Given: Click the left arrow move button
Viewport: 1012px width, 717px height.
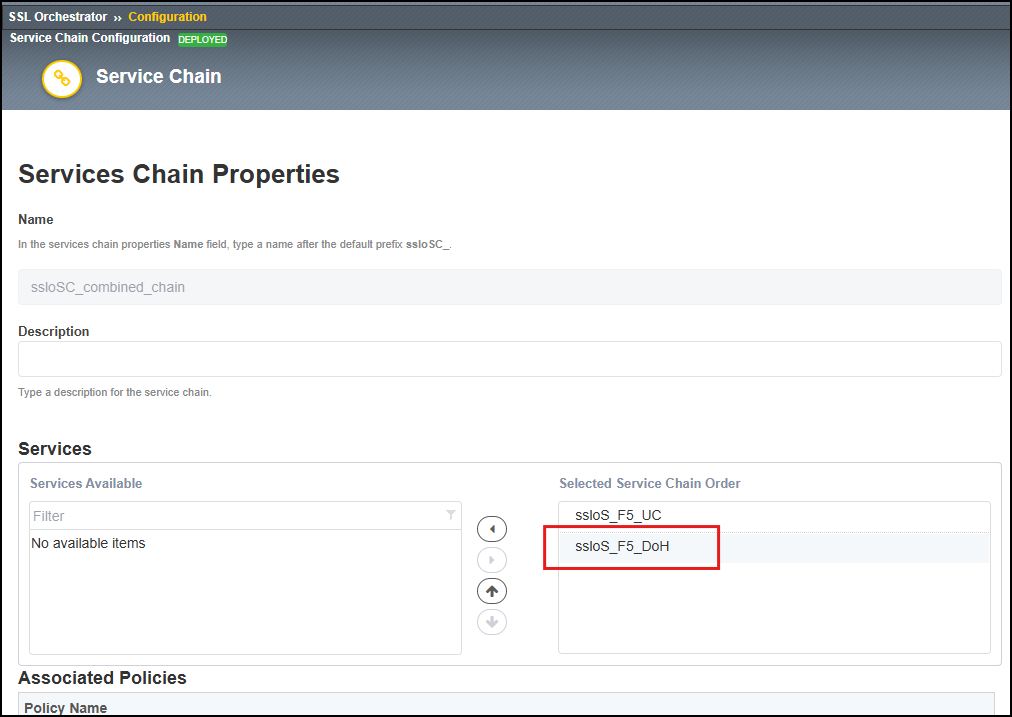Looking at the screenshot, I should pos(492,529).
